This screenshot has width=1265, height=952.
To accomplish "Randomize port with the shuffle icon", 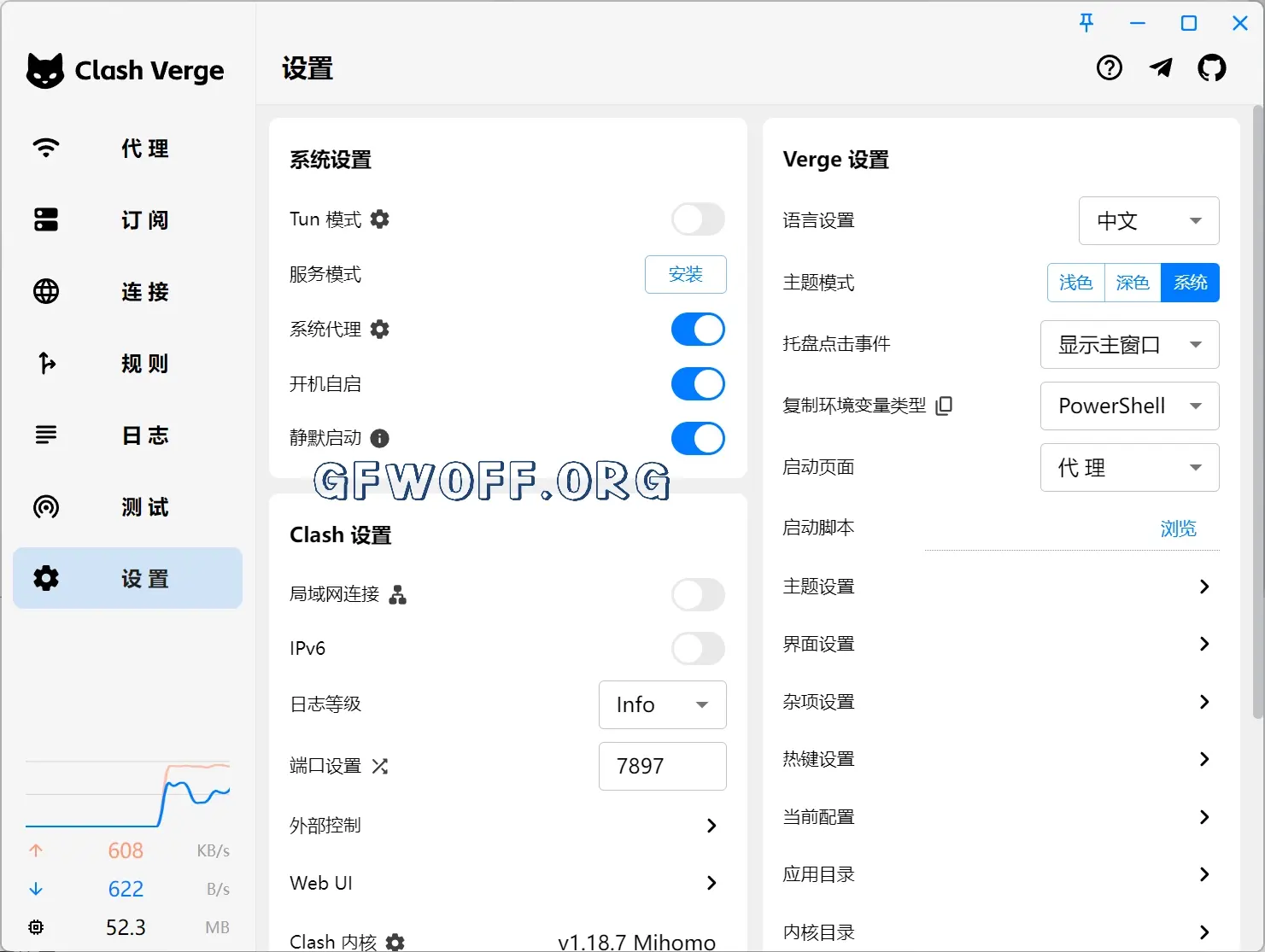I will [380, 766].
